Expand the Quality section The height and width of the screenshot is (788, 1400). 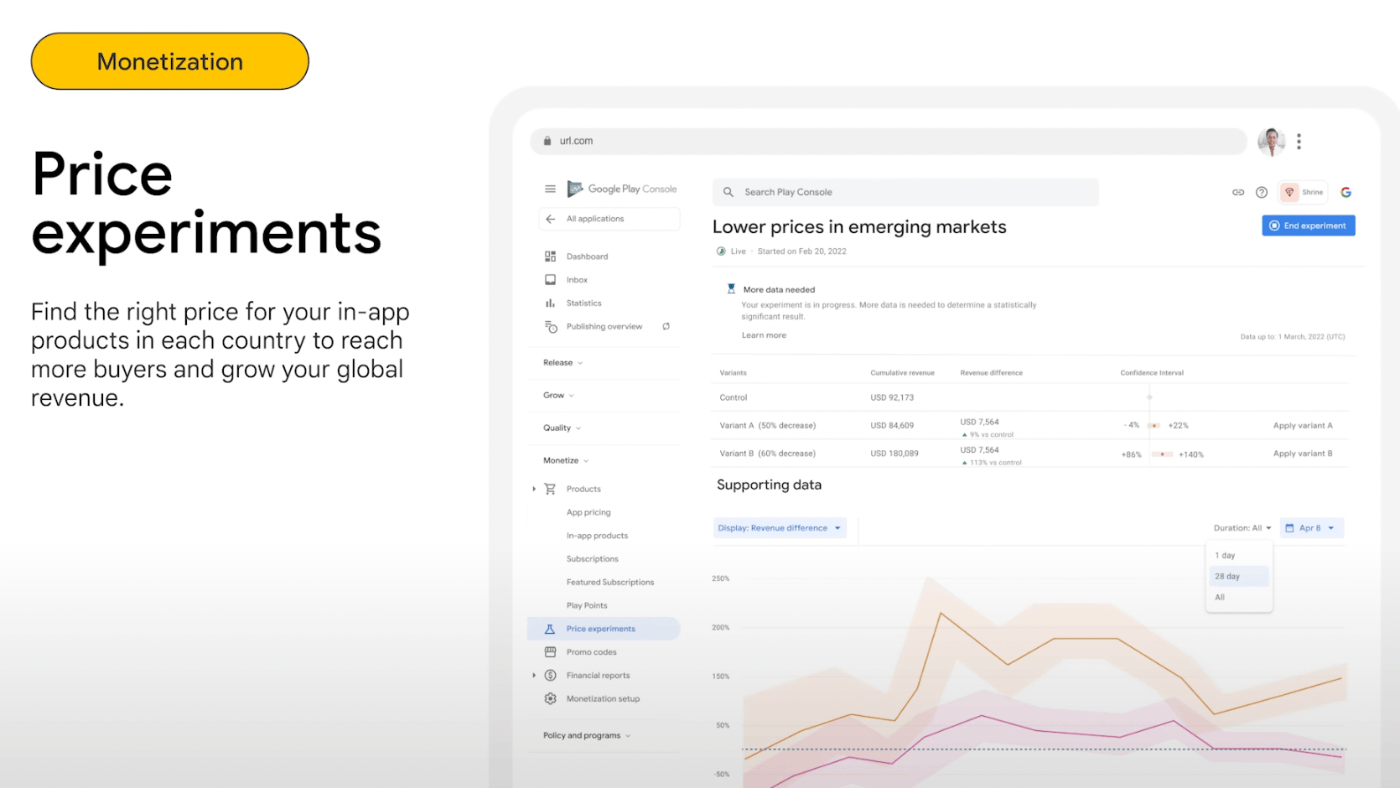pyautogui.click(x=562, y=428)
